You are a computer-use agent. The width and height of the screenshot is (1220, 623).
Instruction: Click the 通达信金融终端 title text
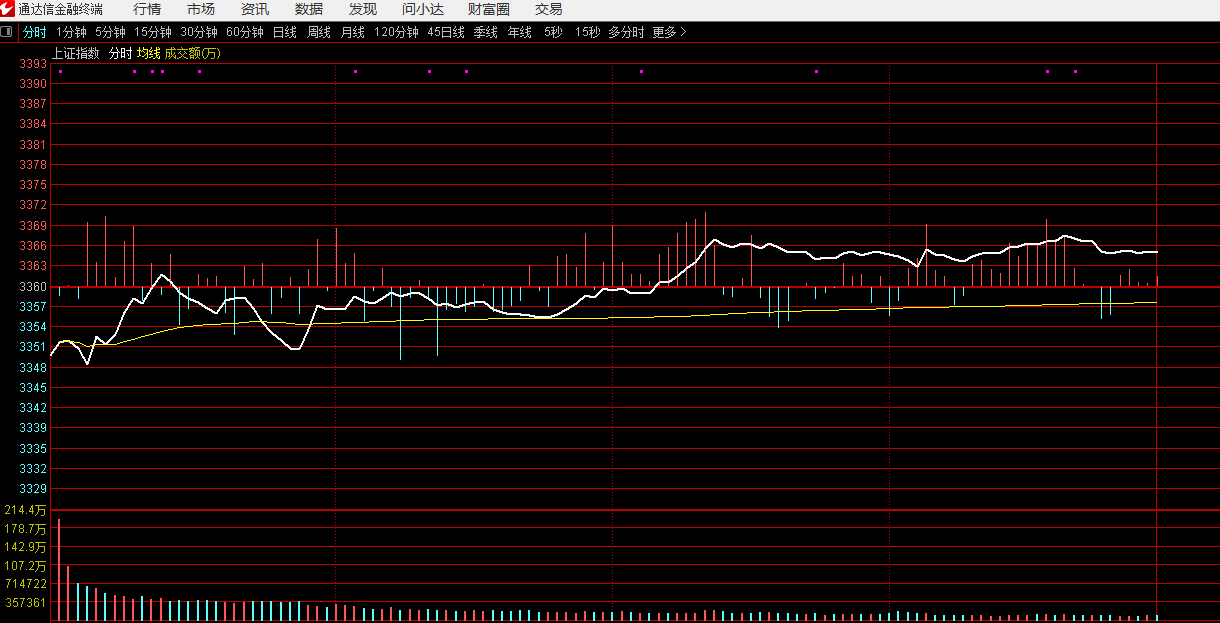coord(61,9)
